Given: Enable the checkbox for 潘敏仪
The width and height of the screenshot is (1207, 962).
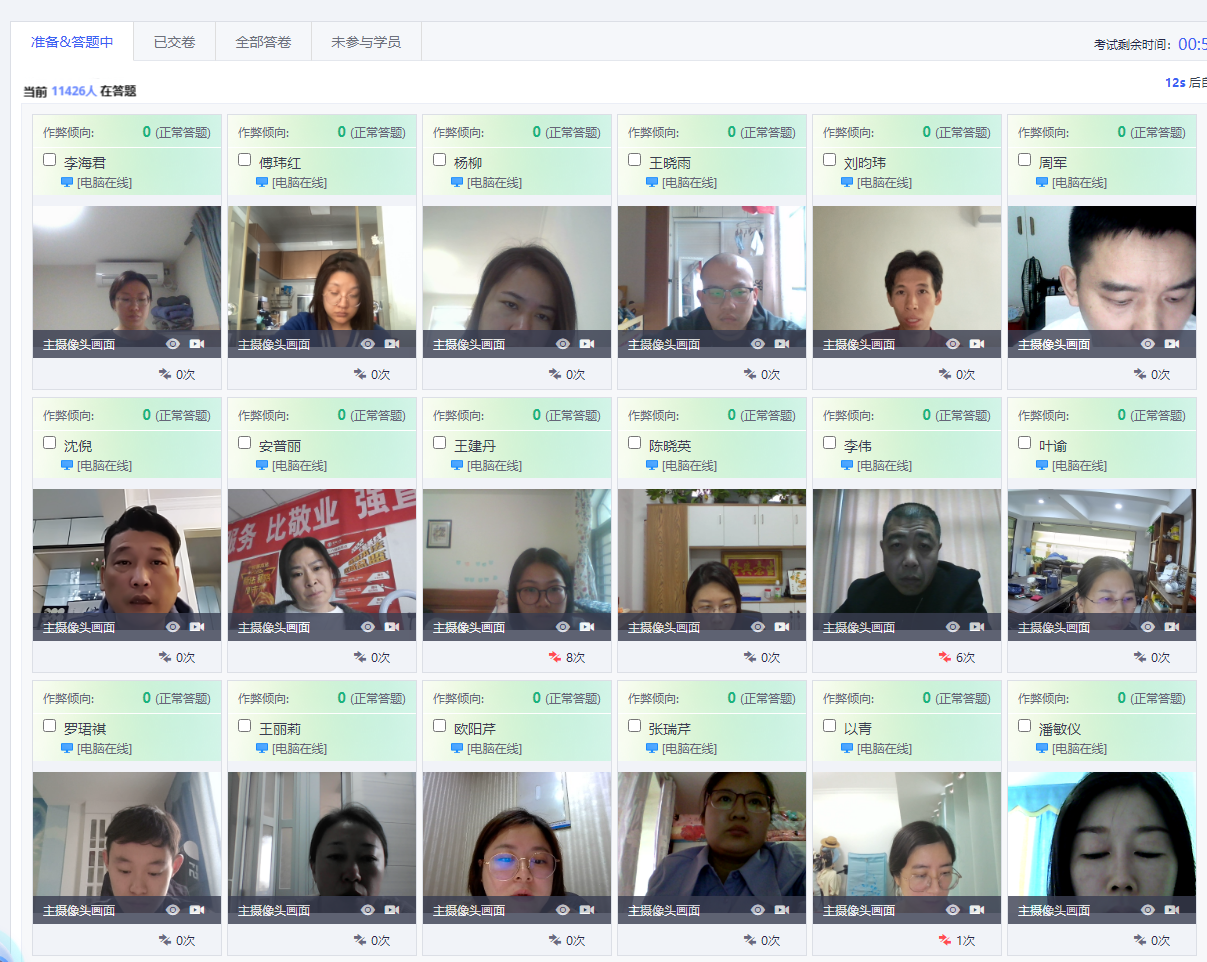Looking at the screenshot, I should click(1025, 726).
